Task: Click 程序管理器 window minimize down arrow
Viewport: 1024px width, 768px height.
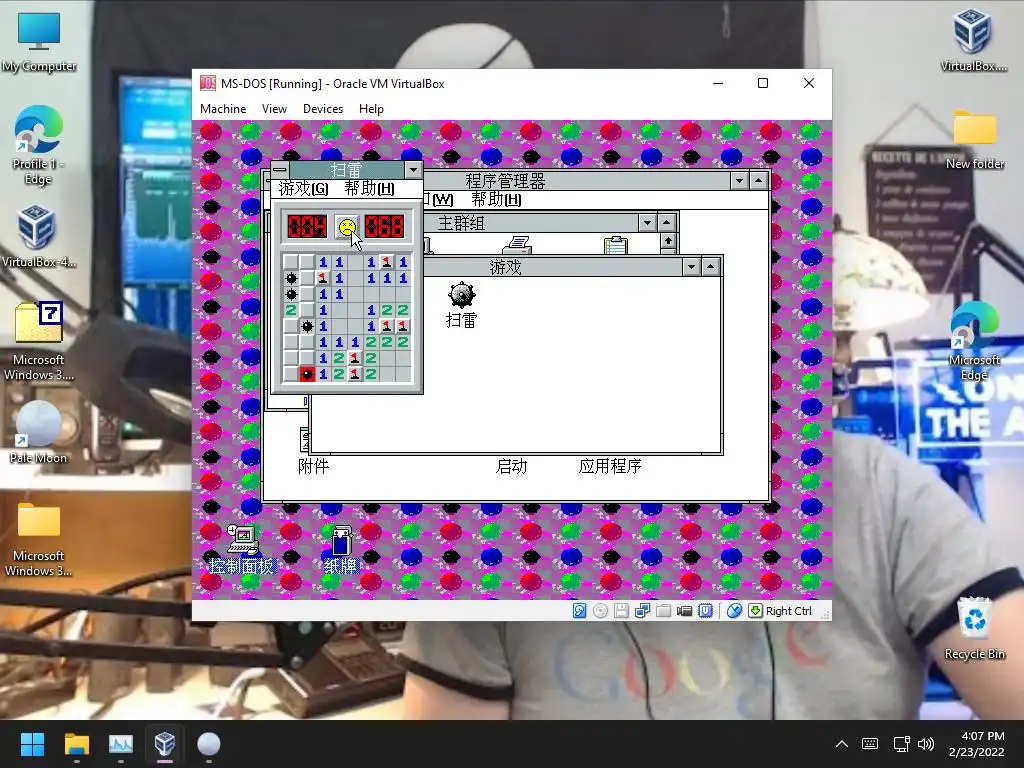Action: pyautogui.click(x=739, y=181)
